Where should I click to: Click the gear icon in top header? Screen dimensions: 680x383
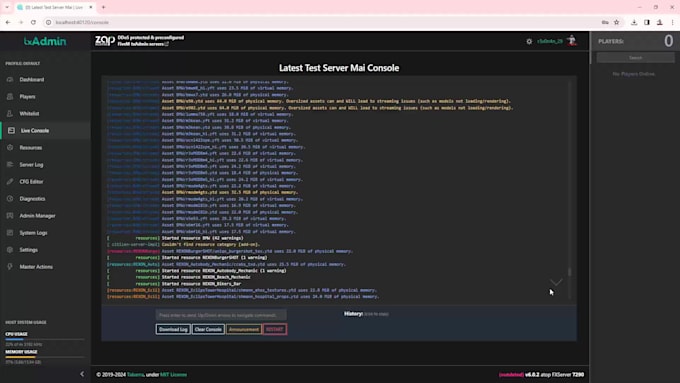tap(529, 41)
